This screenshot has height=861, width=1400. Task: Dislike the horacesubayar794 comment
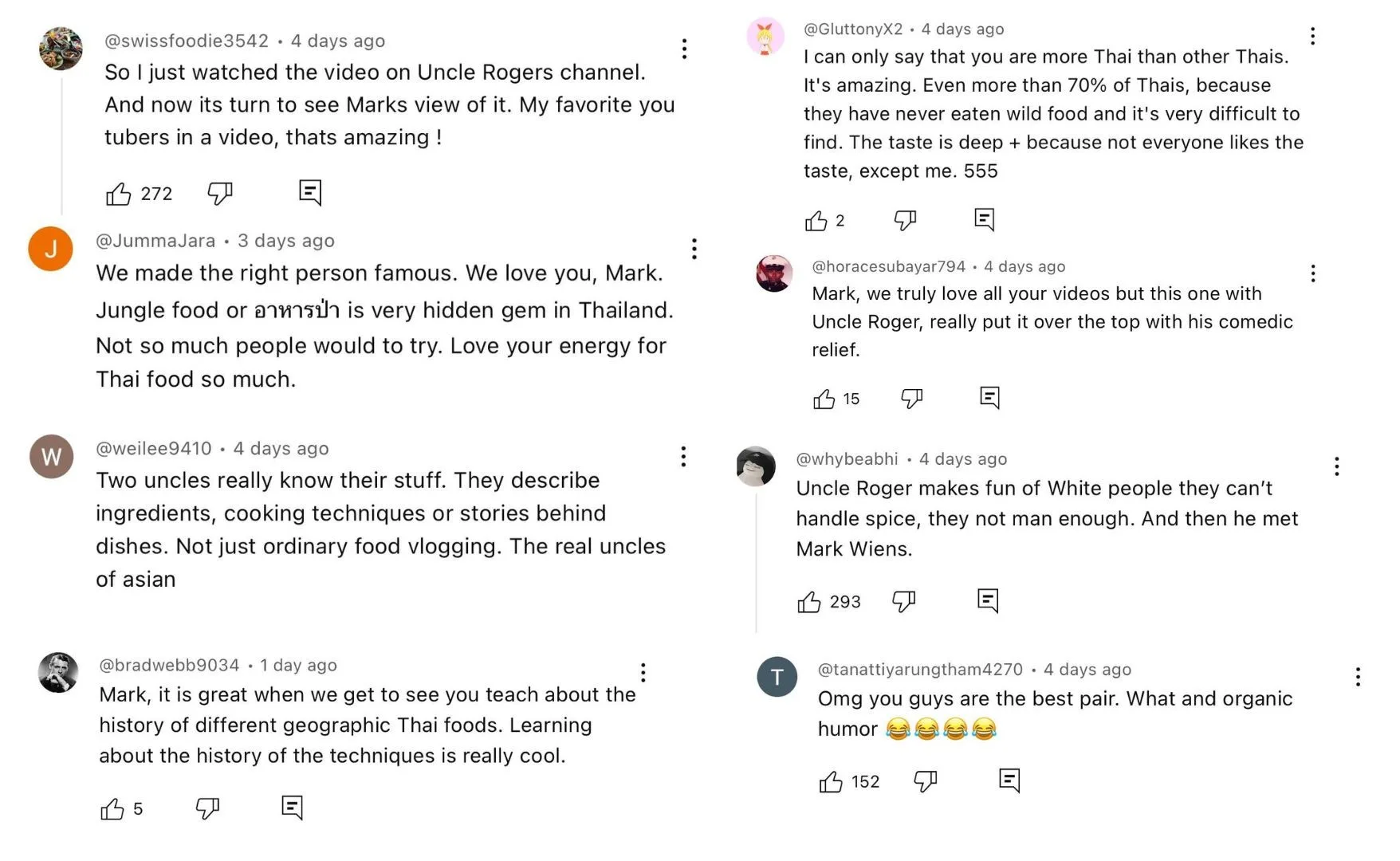pyautogui.click(x=911, y=398)
